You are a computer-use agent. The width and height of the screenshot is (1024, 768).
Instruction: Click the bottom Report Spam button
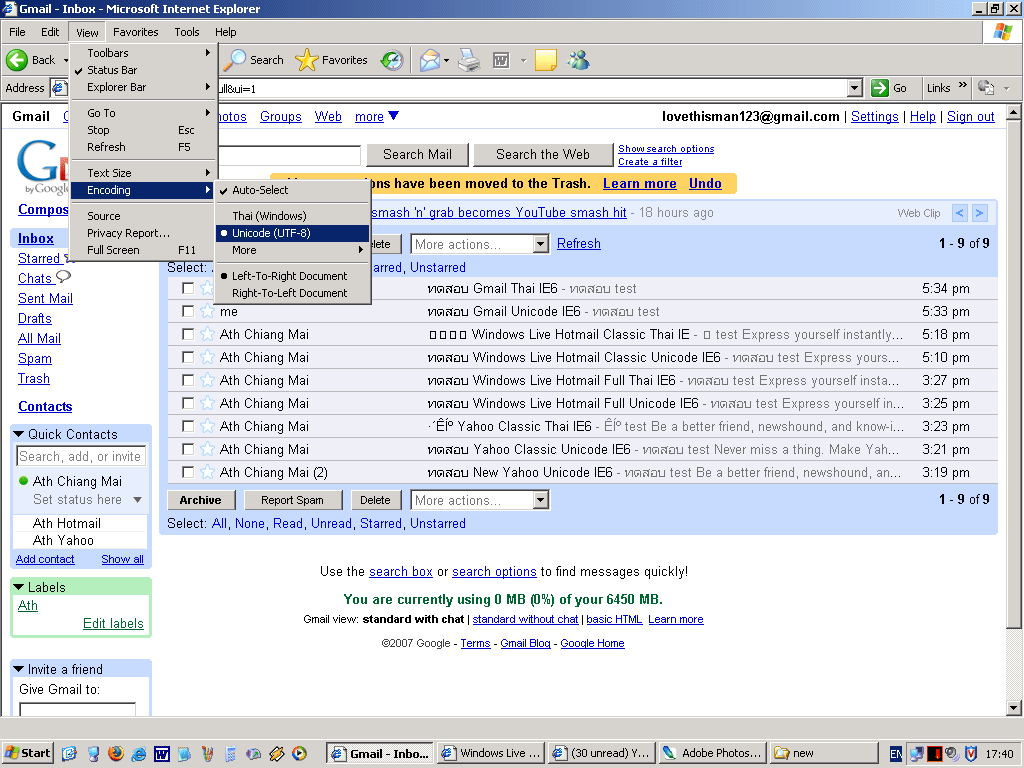(293, 500)
